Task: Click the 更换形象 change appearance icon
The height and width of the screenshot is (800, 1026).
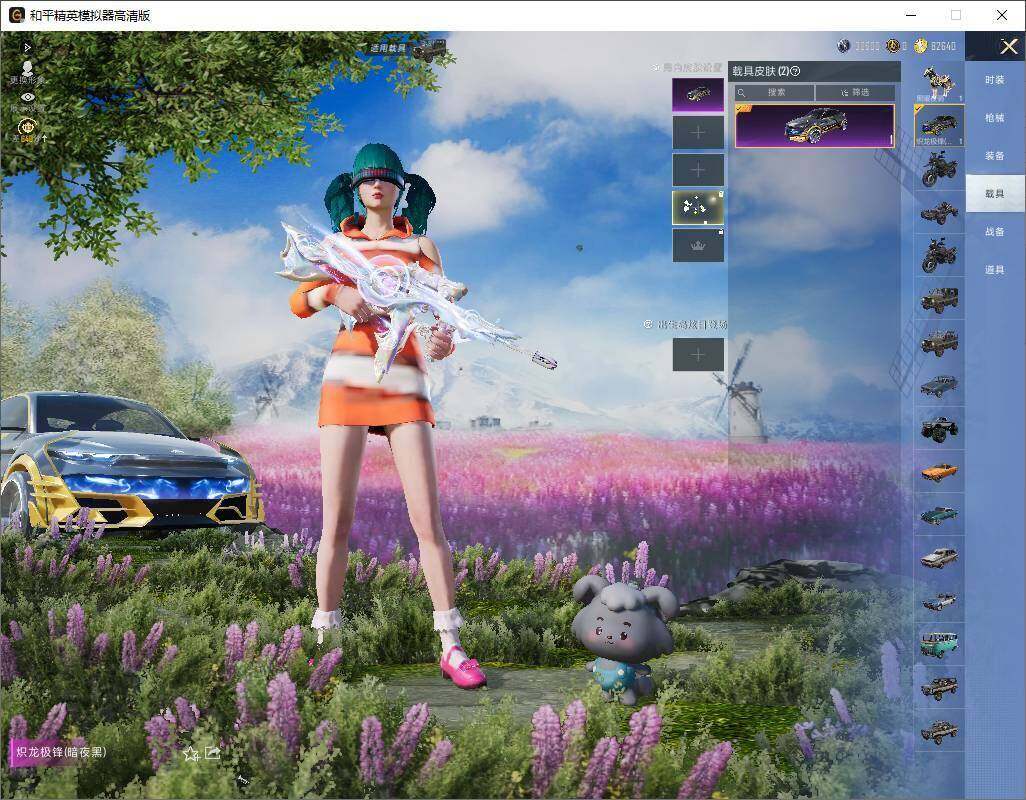Action: (x=27, y=69)
